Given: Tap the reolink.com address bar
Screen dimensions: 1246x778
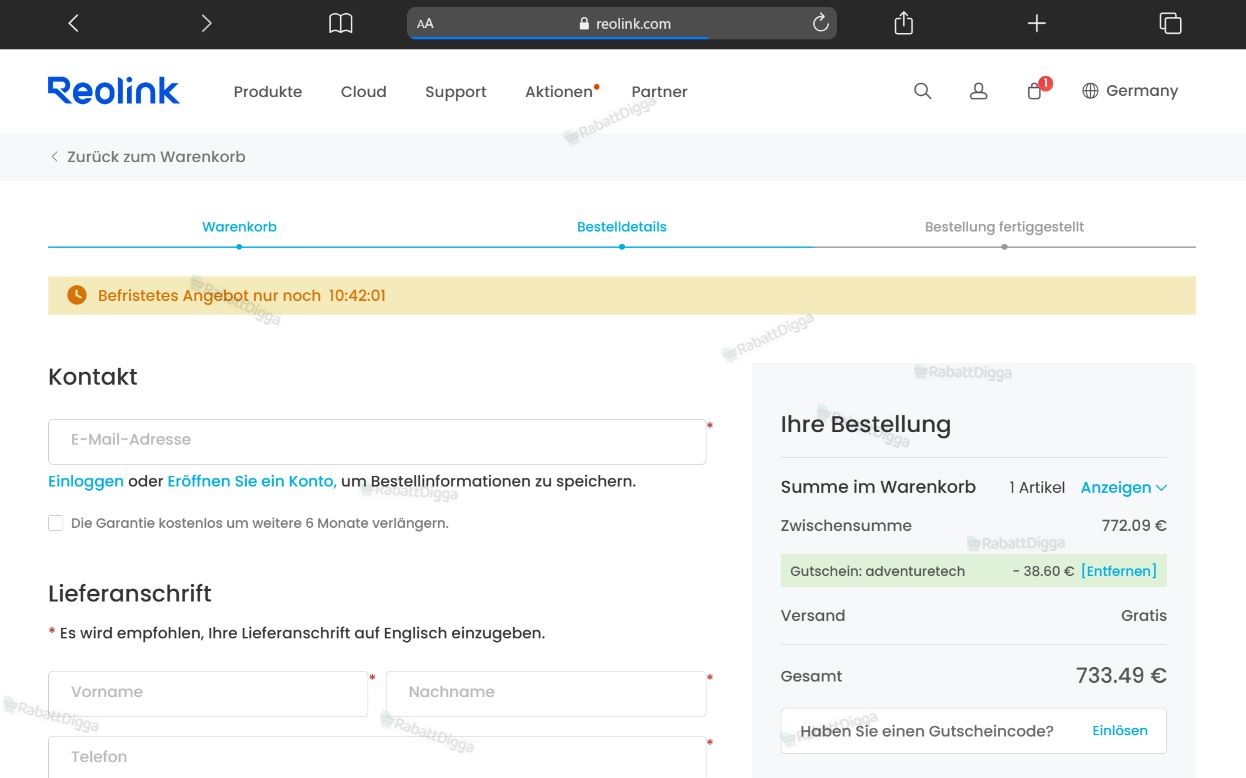Looking at the screenshot, I should 622,24.
